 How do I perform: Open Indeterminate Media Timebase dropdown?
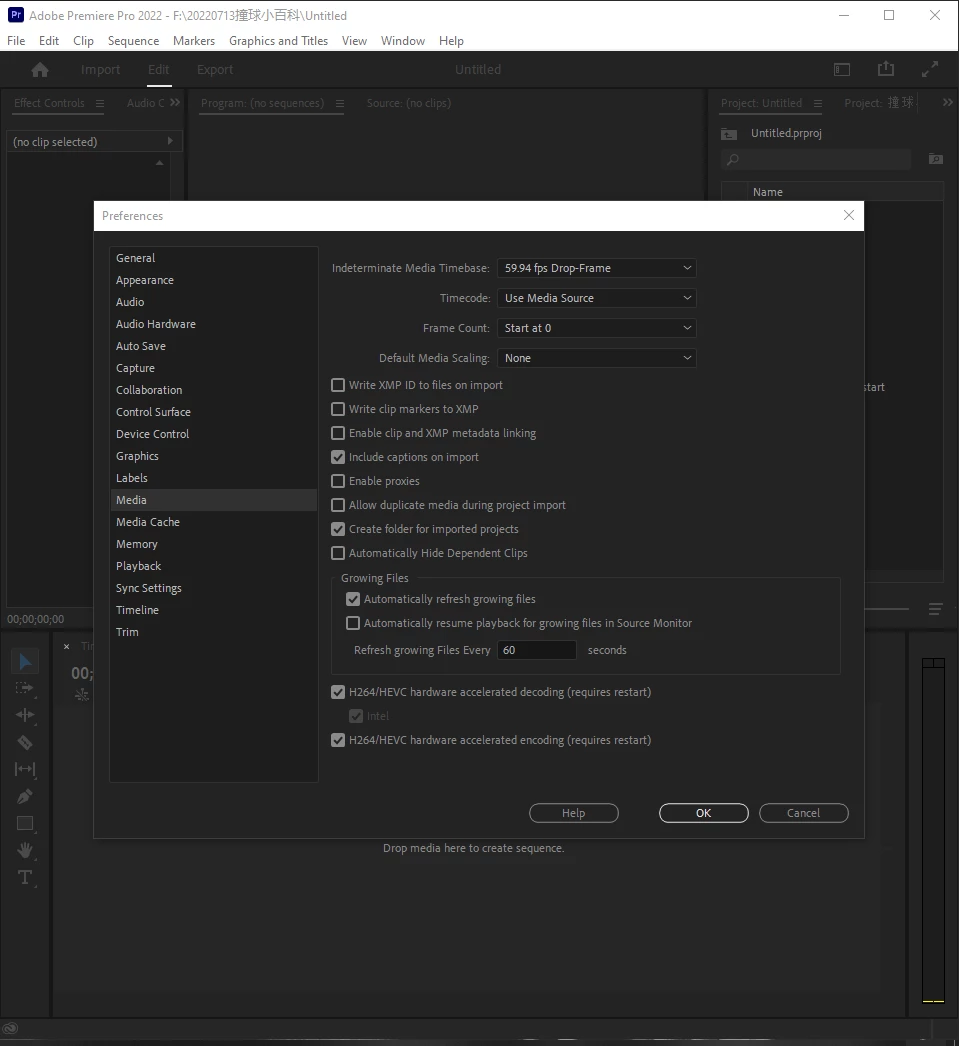click(597, 268)
